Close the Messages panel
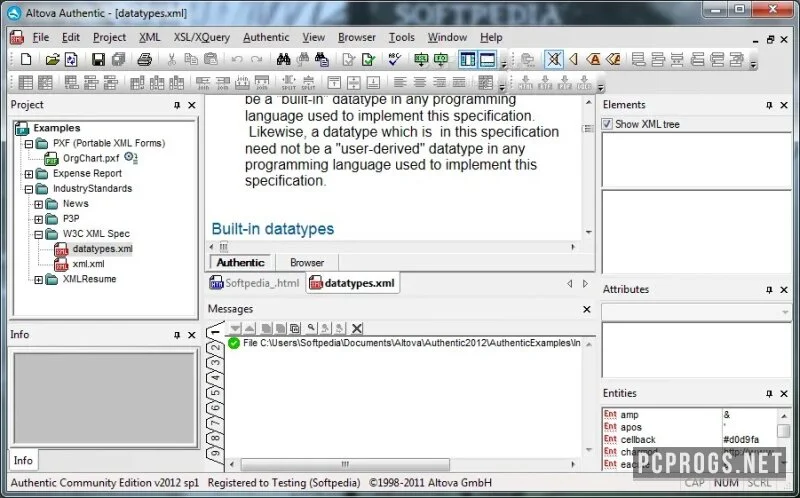The height and width of the screenshot is (498, 800). [587, 309]
